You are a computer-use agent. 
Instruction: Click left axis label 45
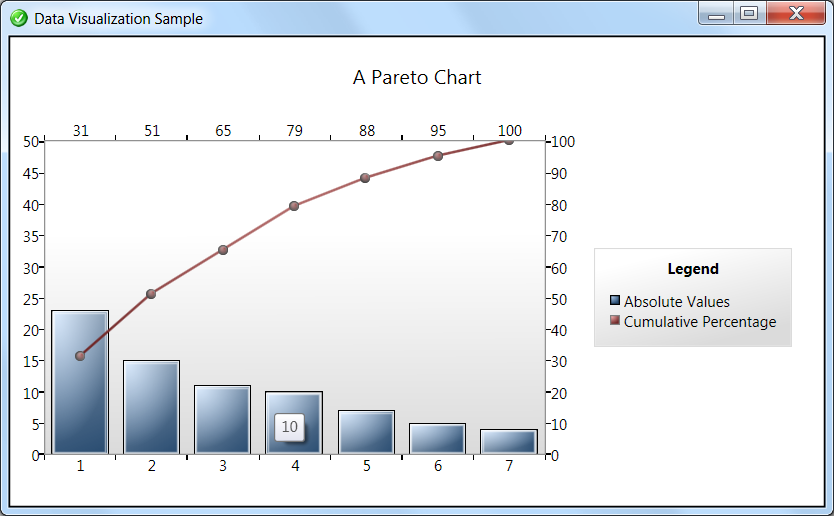pyautogui.click(x=31, y=174)
